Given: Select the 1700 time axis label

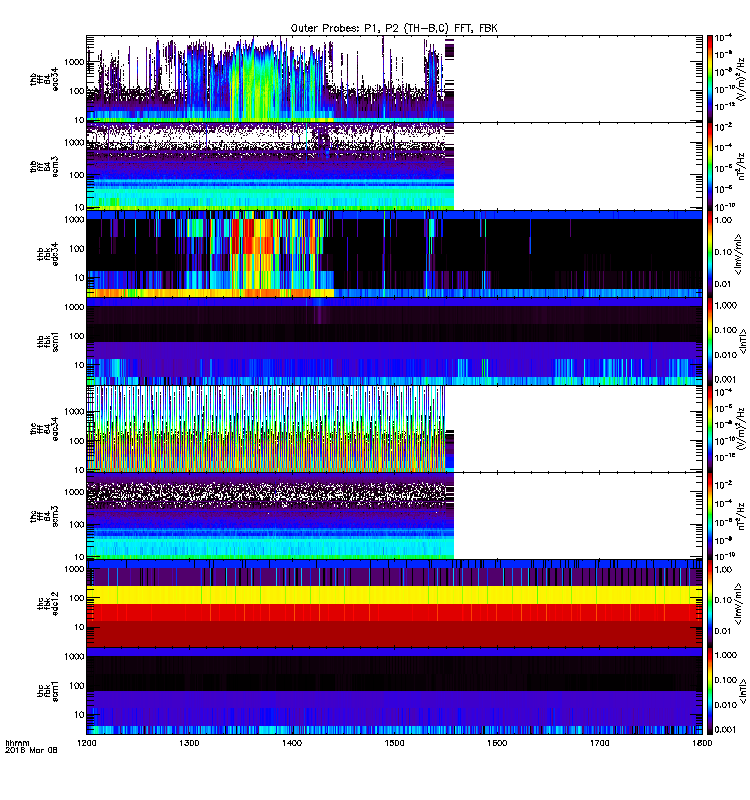Looking at the screenshot, I should click(x=600, y=743).
